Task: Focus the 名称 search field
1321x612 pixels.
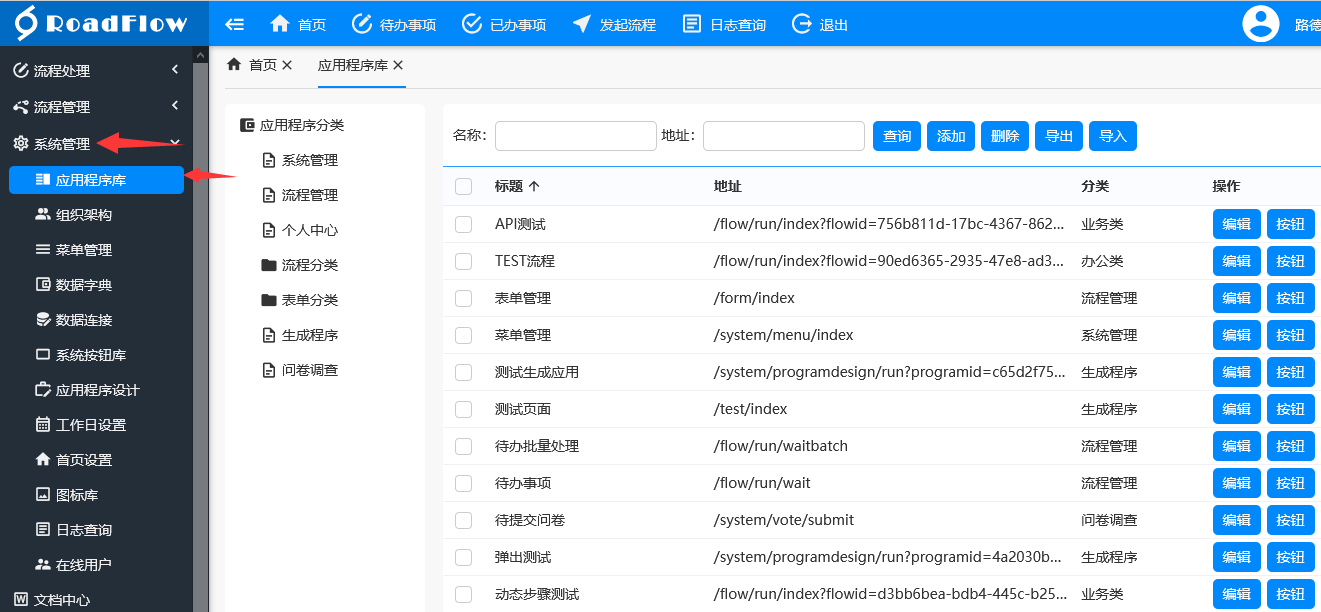Action: pyautogui.click(x=576, y=136)
